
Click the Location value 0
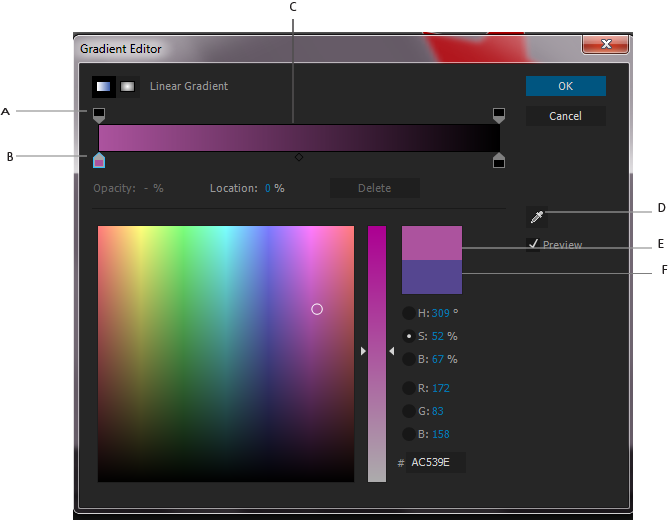point(268,188)
